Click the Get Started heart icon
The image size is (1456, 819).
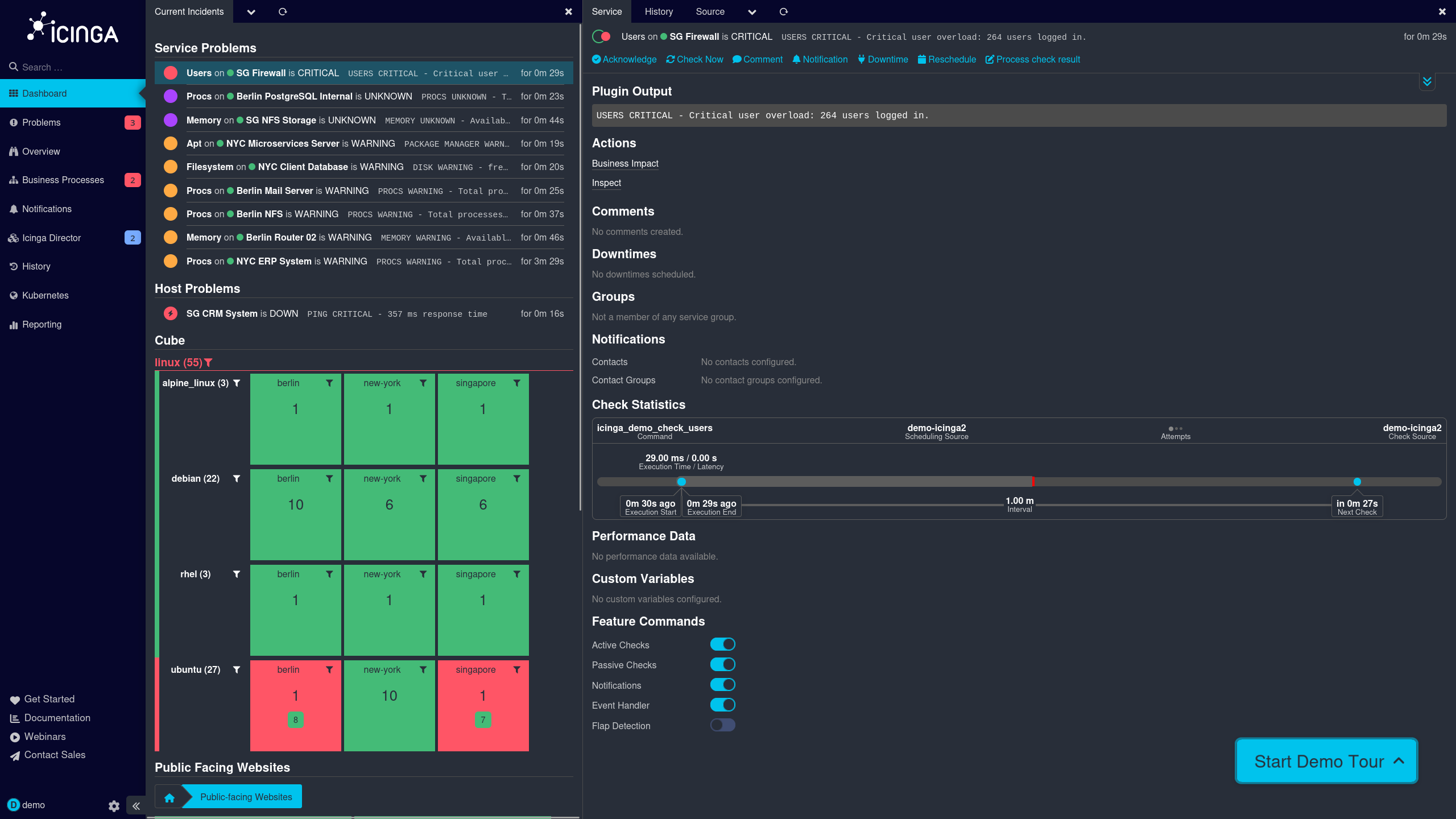pyautogui.click(x=15, y=700)
